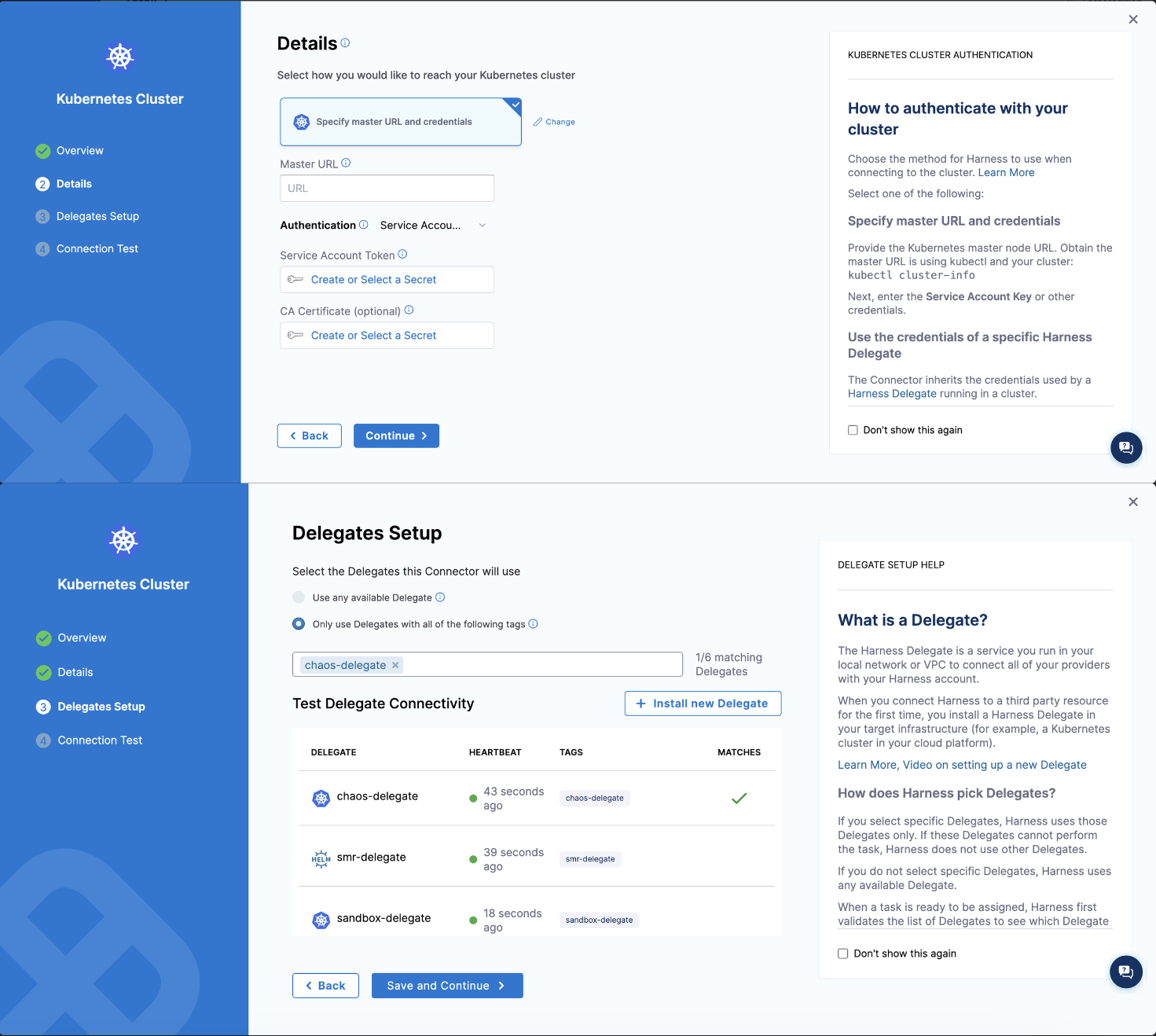The width and height of the screenshot is (1156, 1036).
Task: Click the Change link
Action: click(x=560, y=122)
